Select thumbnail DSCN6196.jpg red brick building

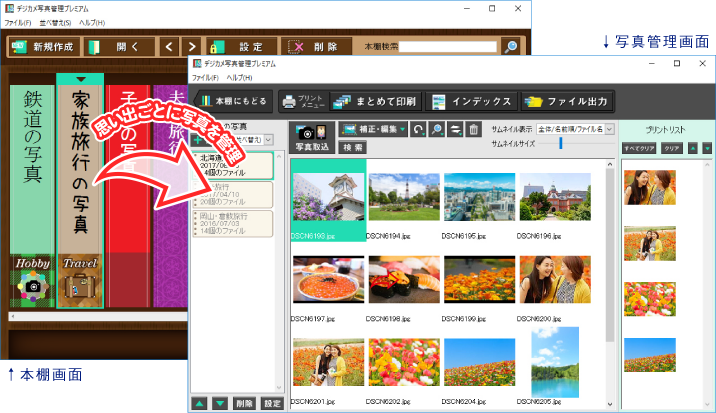pos(555,197)
